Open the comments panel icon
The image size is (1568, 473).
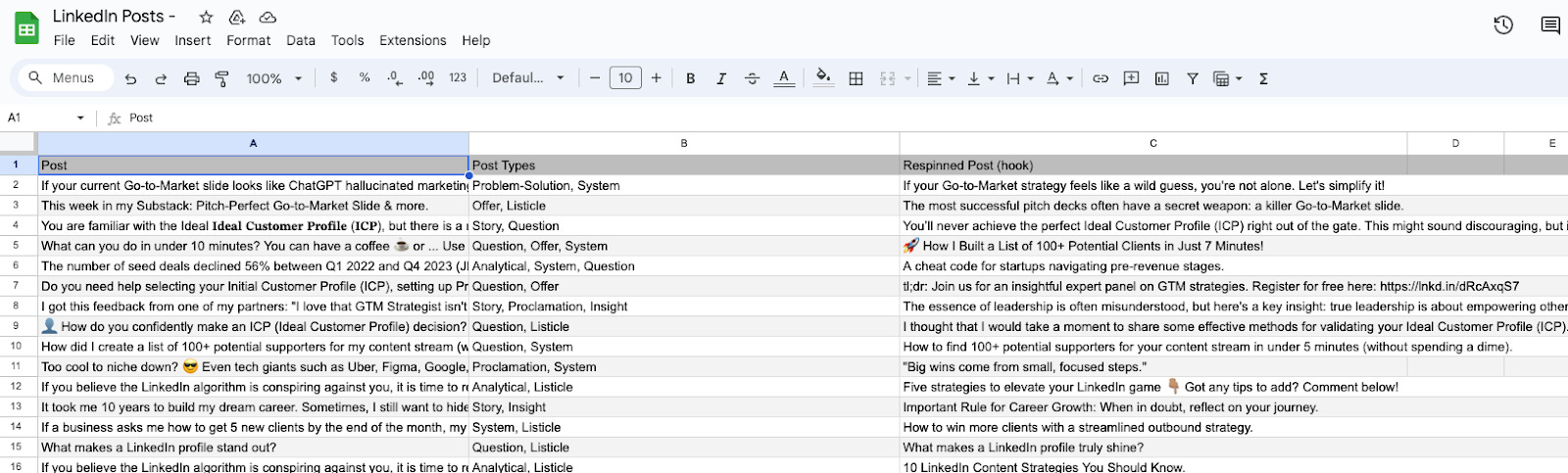point(1550,25)
